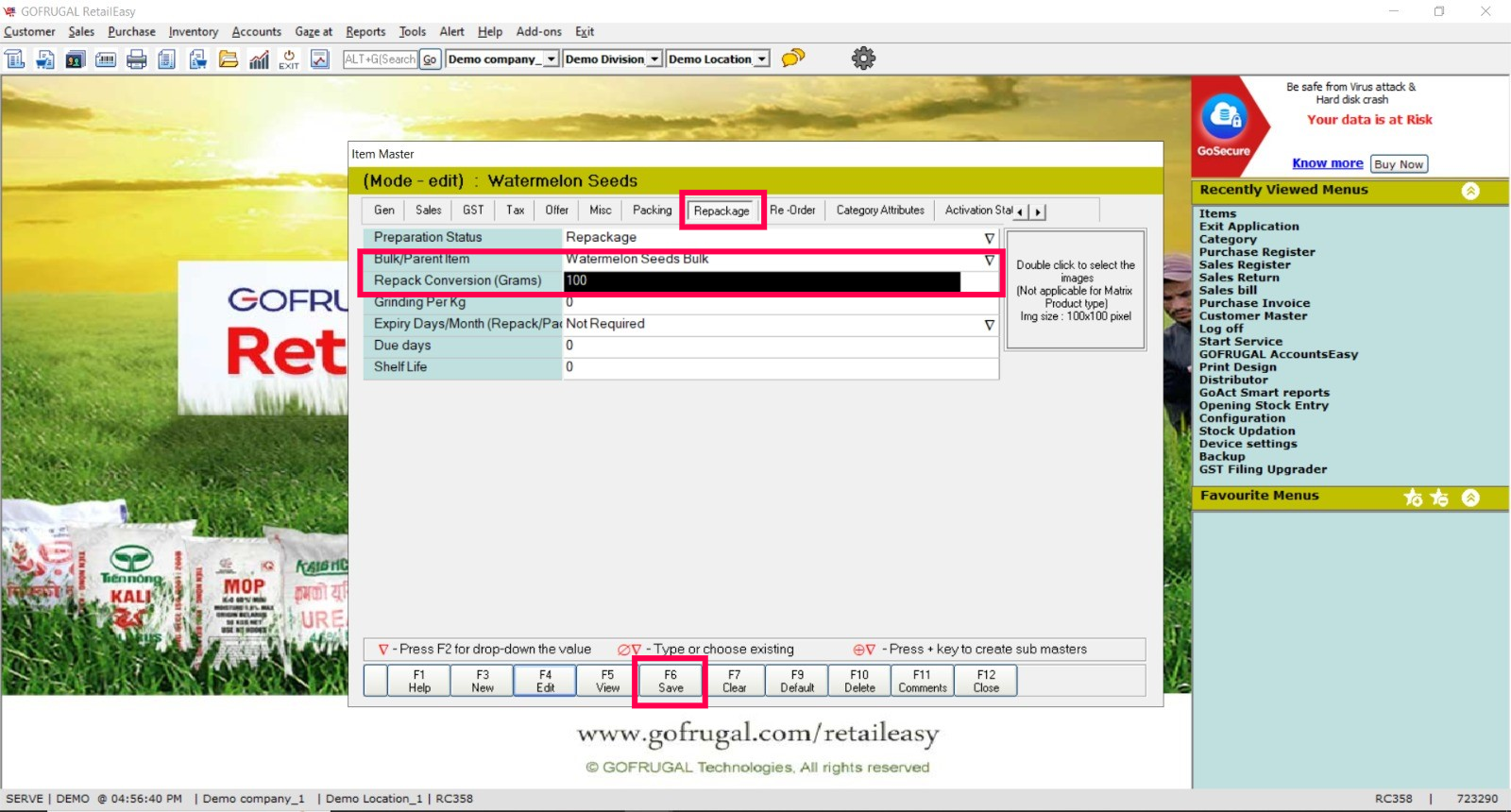1511x812 pixels.
Task: Open the Purchase menu
Action: click(131, 32)
